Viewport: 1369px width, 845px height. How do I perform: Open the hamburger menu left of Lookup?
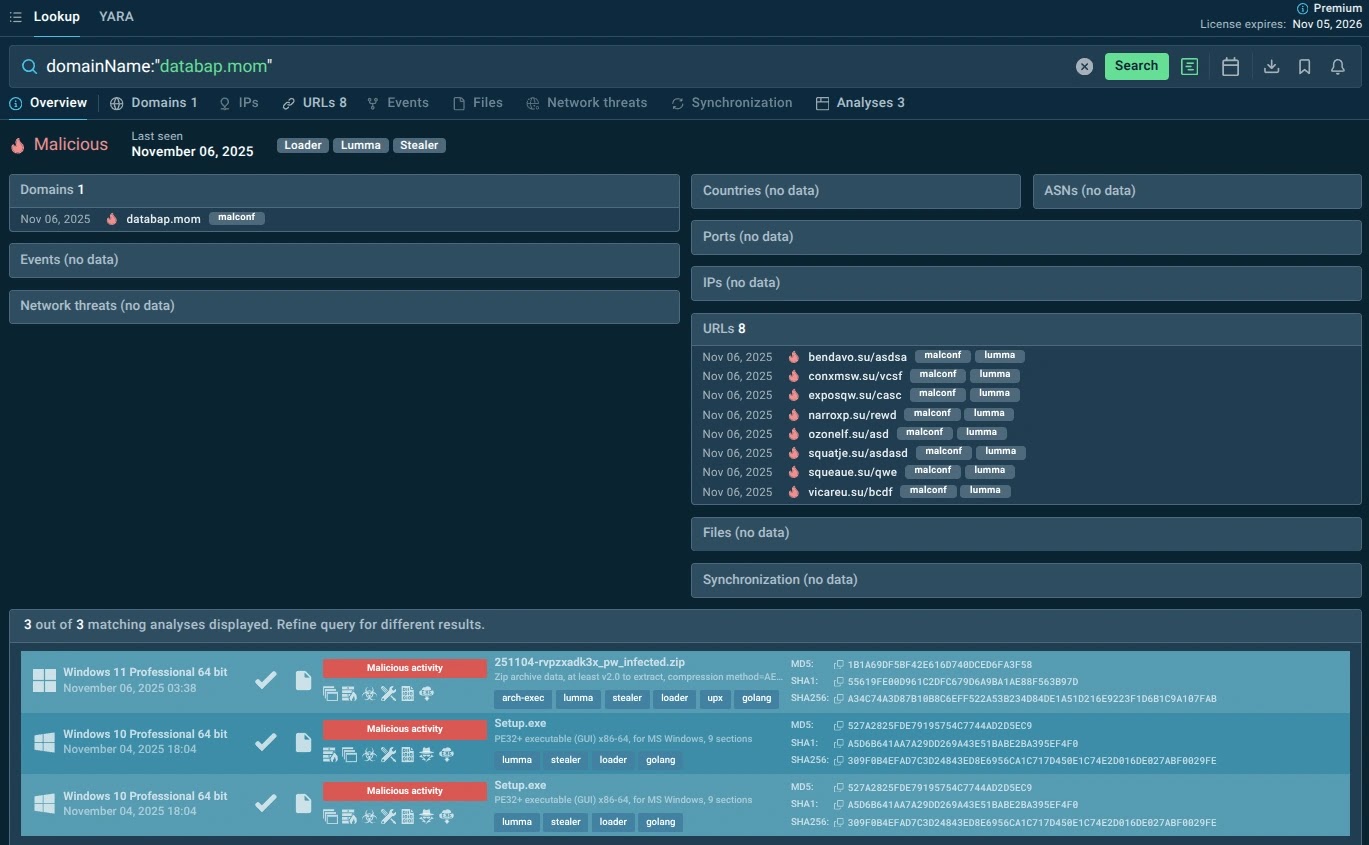[x=15, y=17]
